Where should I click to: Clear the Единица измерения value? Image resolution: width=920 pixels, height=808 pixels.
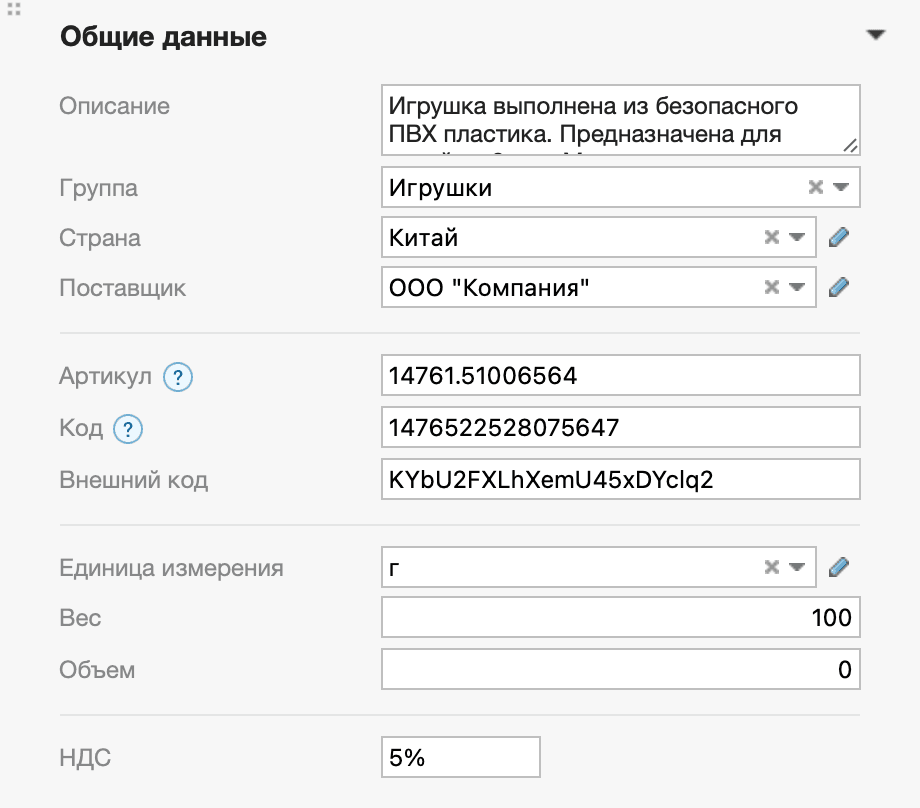(x=770, y=567)
